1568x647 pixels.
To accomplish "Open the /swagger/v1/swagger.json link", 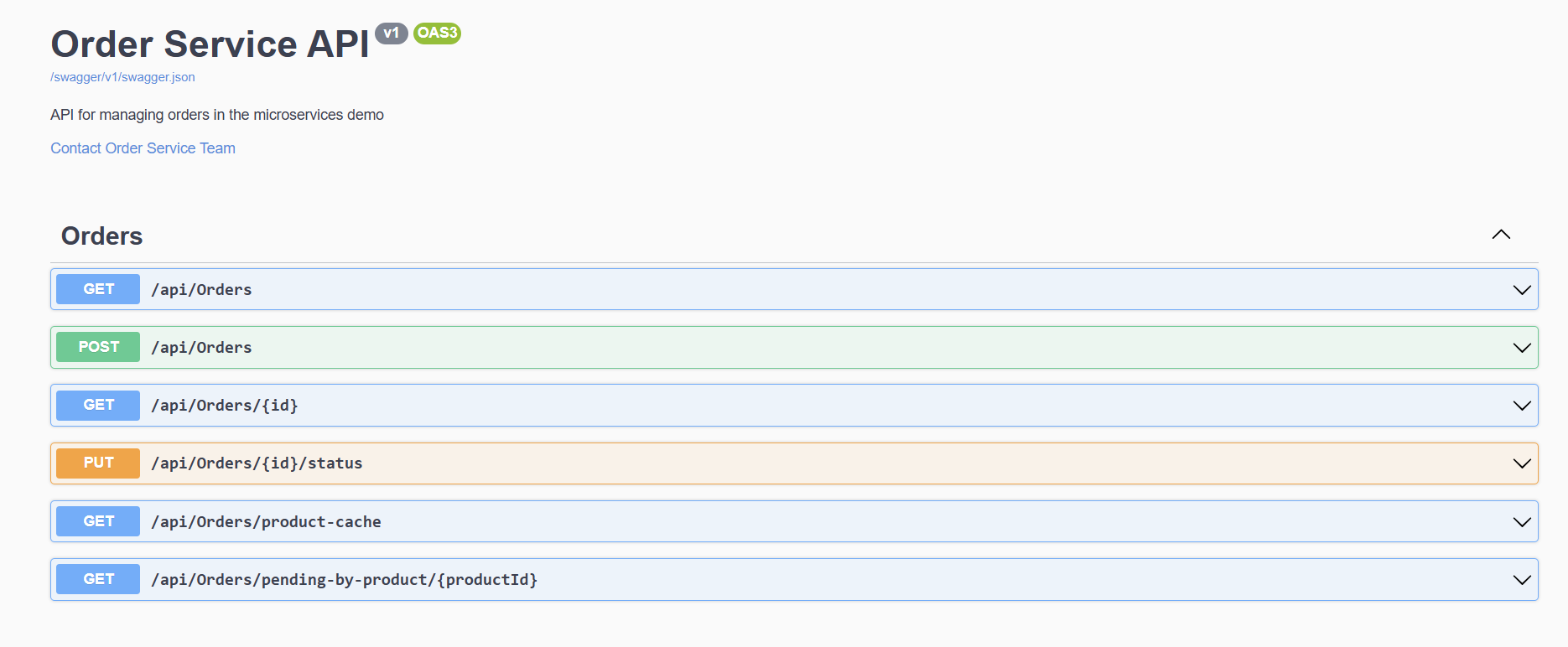I will click(x=122, y=77).
